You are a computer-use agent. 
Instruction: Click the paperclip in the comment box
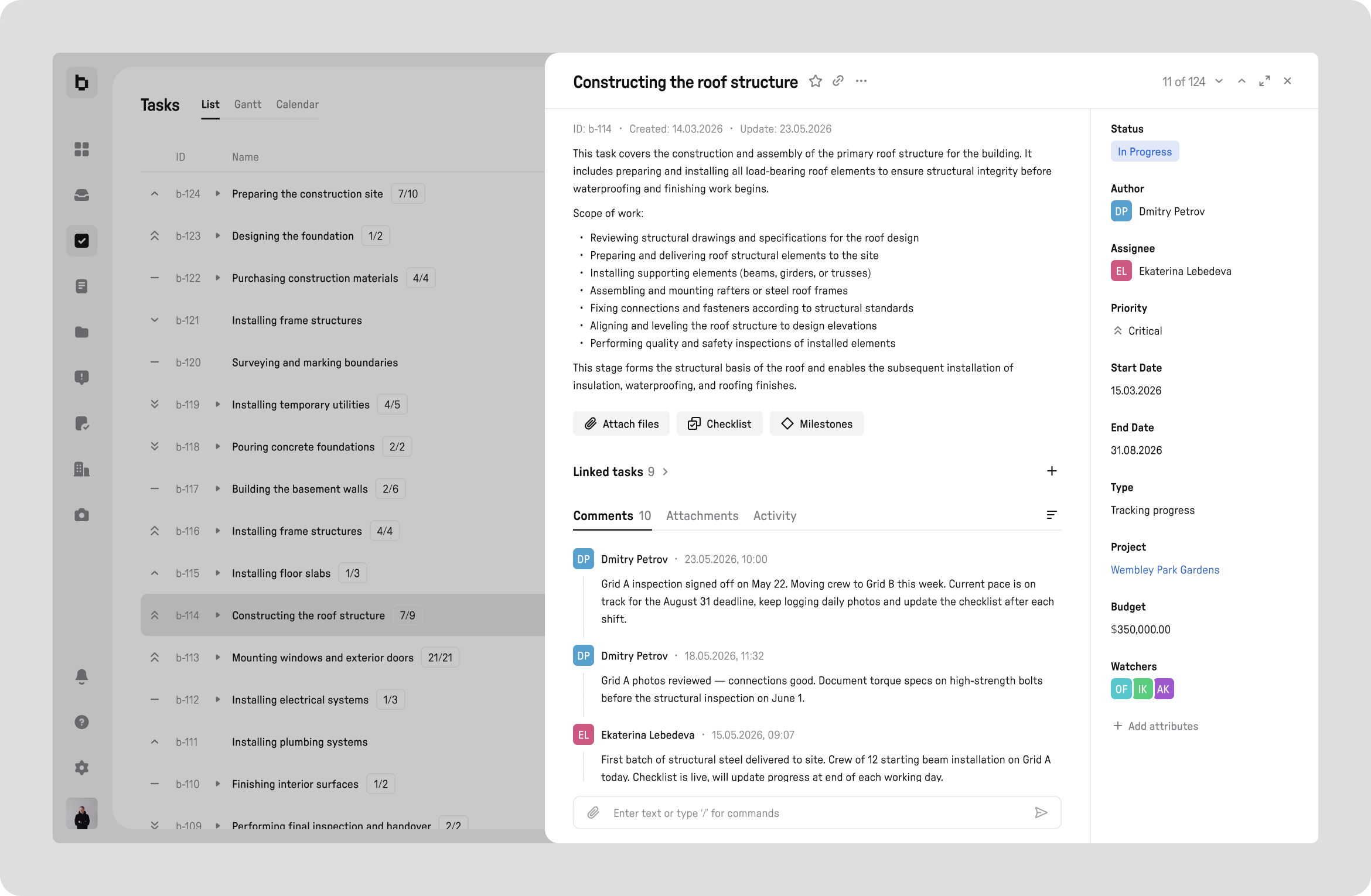coord(593,813)
